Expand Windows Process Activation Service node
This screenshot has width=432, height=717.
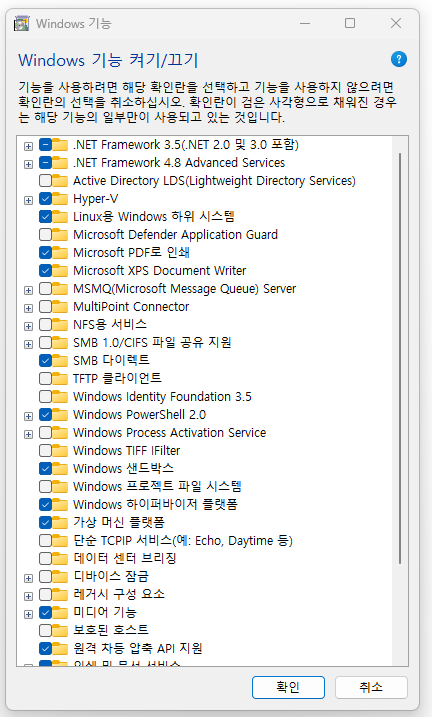[x=28, y=434]
